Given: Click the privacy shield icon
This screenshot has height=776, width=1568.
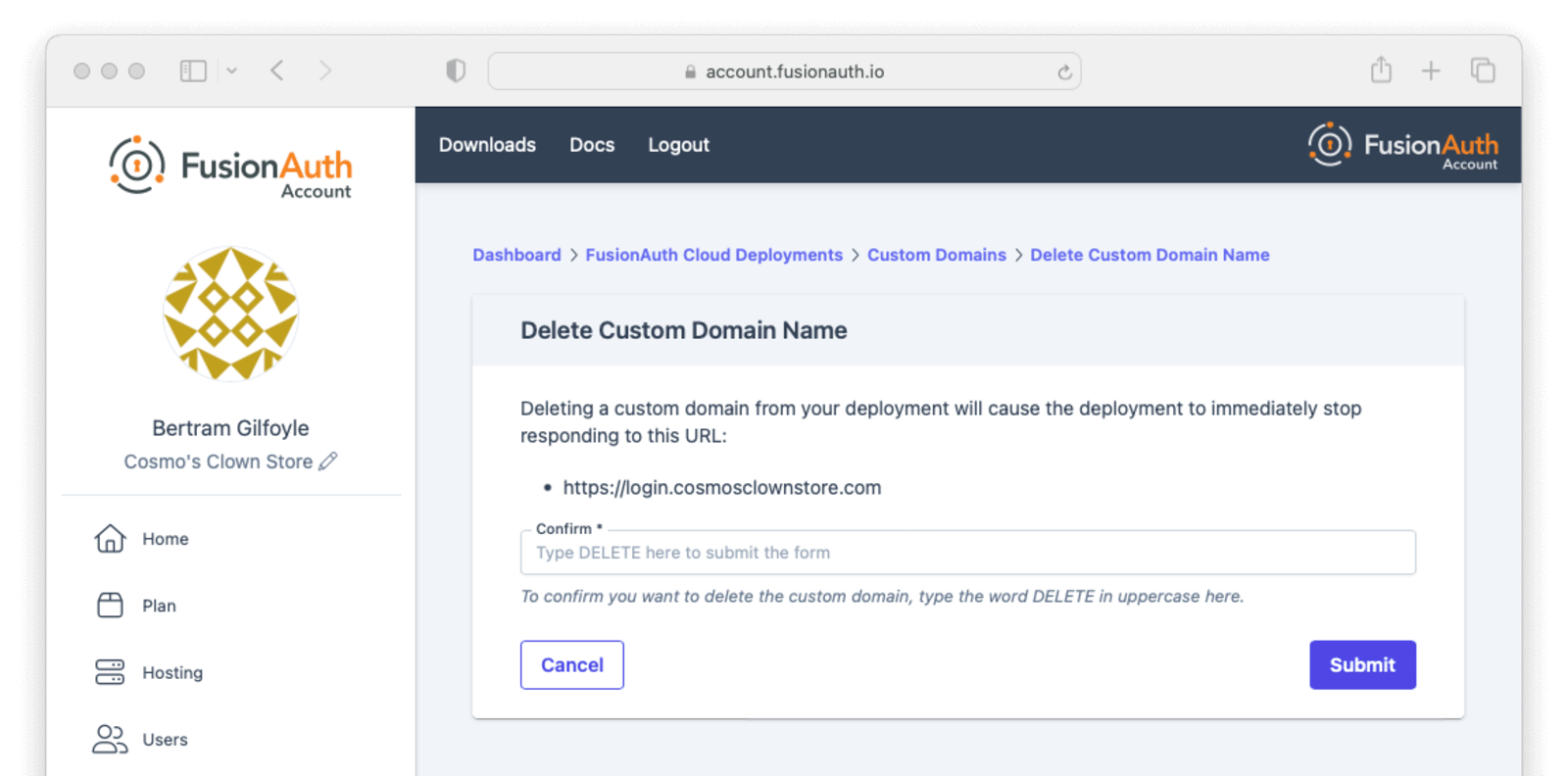Looking at the screenshot, I should tap(456, 71).
